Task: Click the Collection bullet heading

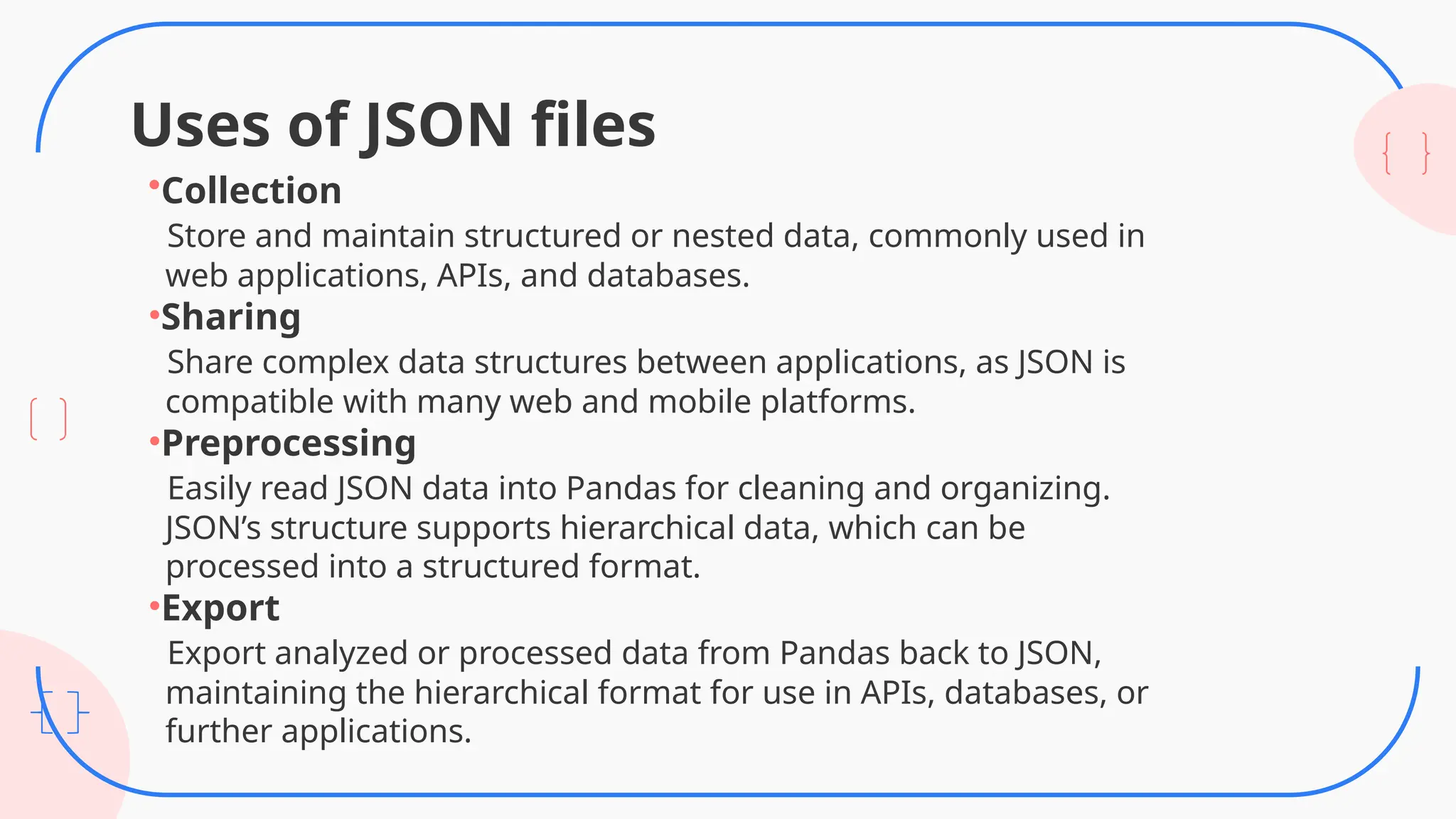Action: 252,191
